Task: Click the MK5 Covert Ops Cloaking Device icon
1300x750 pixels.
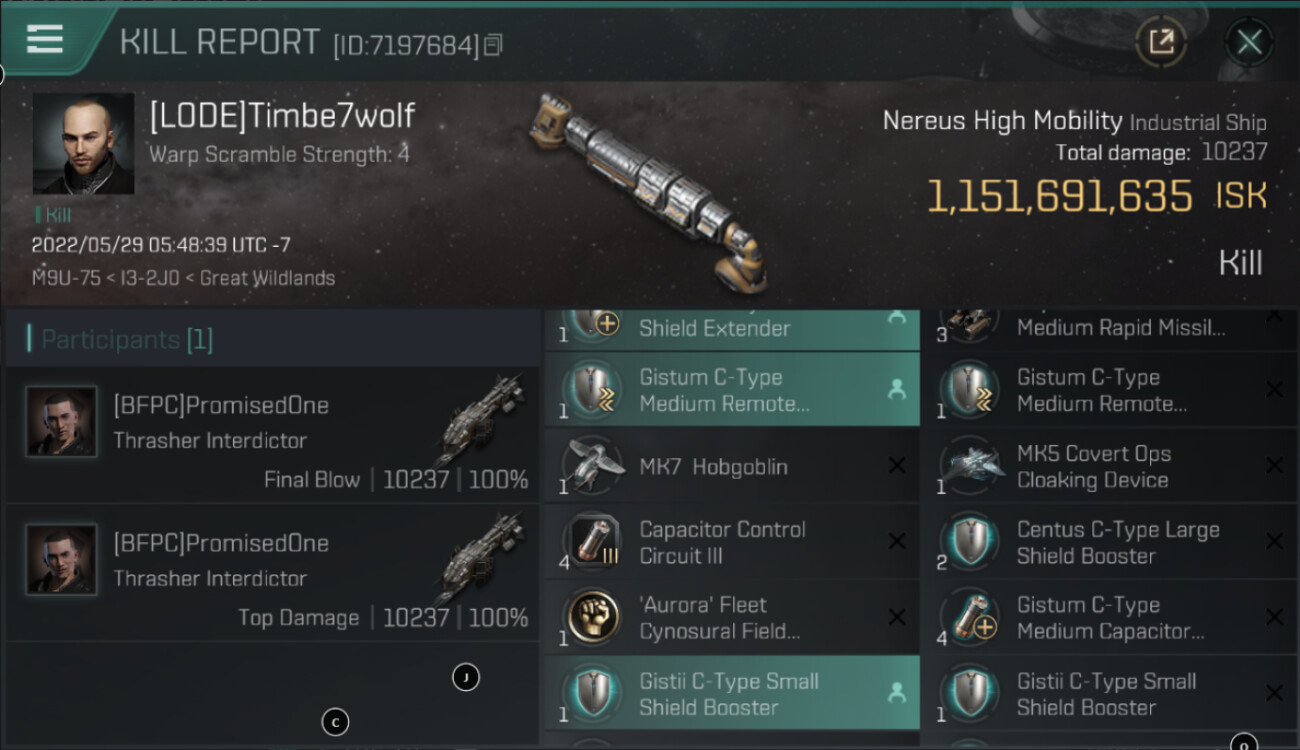Action: point(971,467)
